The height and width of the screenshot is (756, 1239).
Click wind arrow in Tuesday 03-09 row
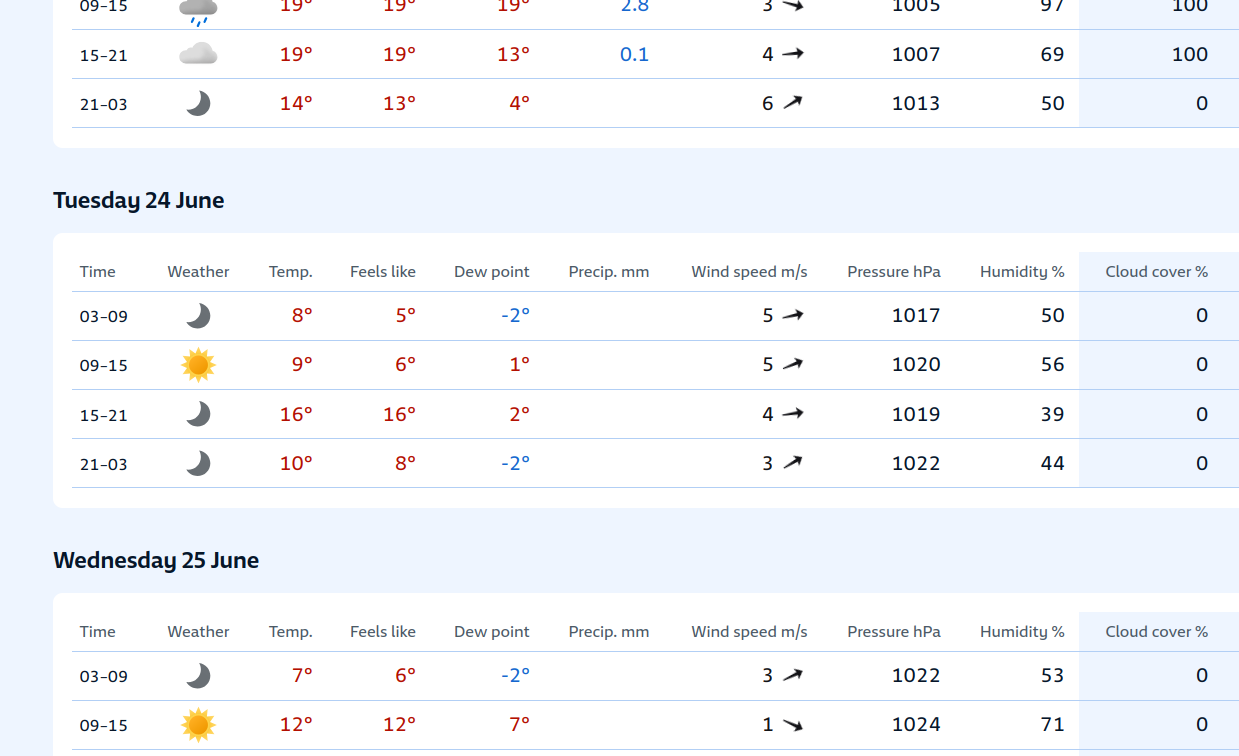793,315
